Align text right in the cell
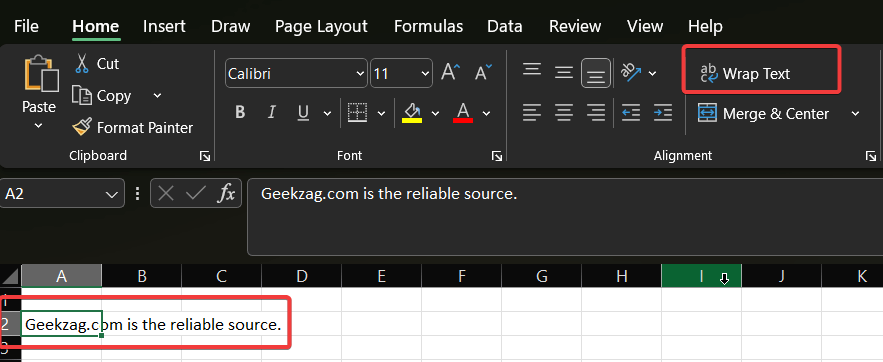This screenshot has height=362, width=883. (x=595, y=113)
